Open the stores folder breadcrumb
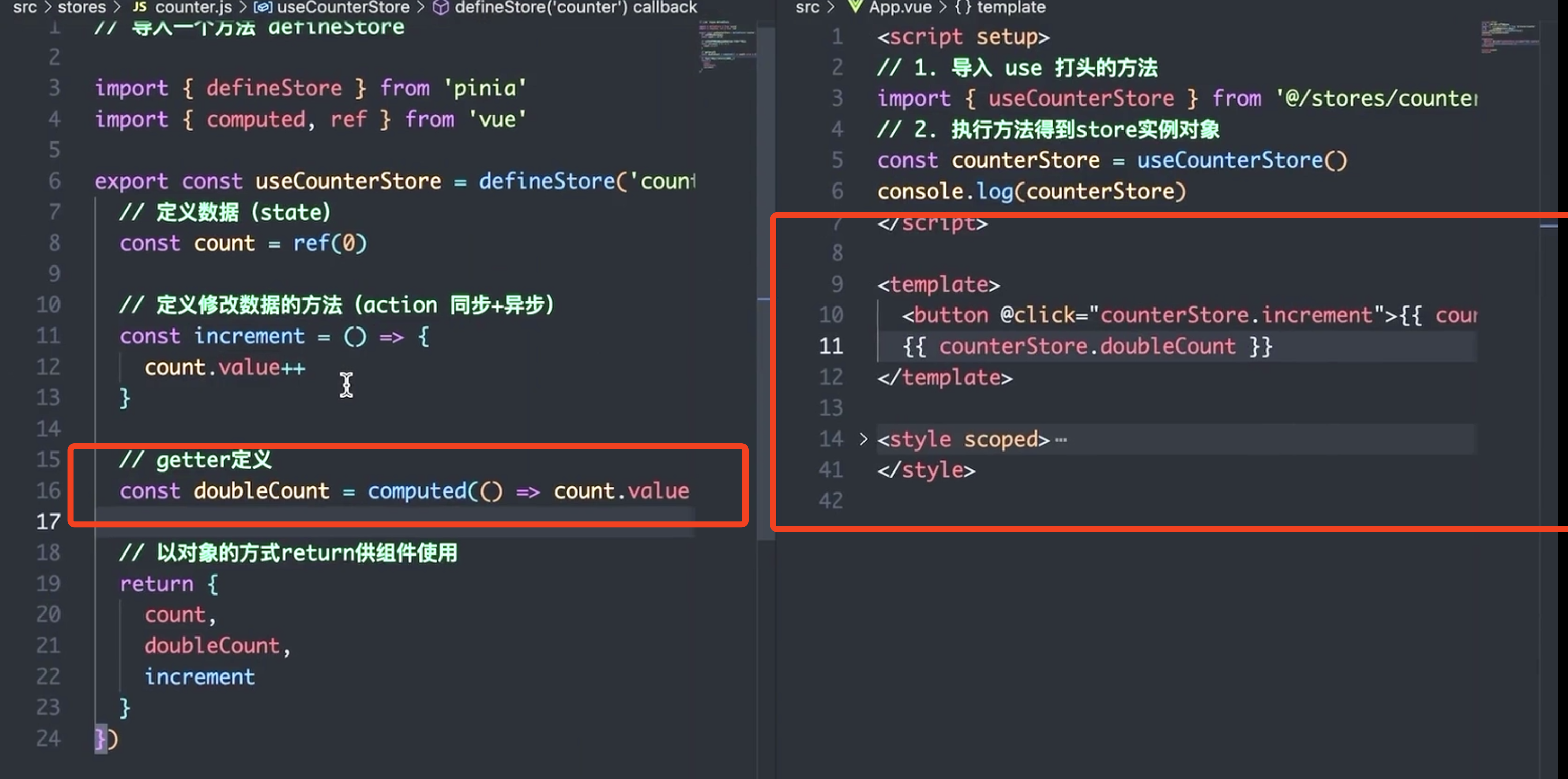 [82, 7]
